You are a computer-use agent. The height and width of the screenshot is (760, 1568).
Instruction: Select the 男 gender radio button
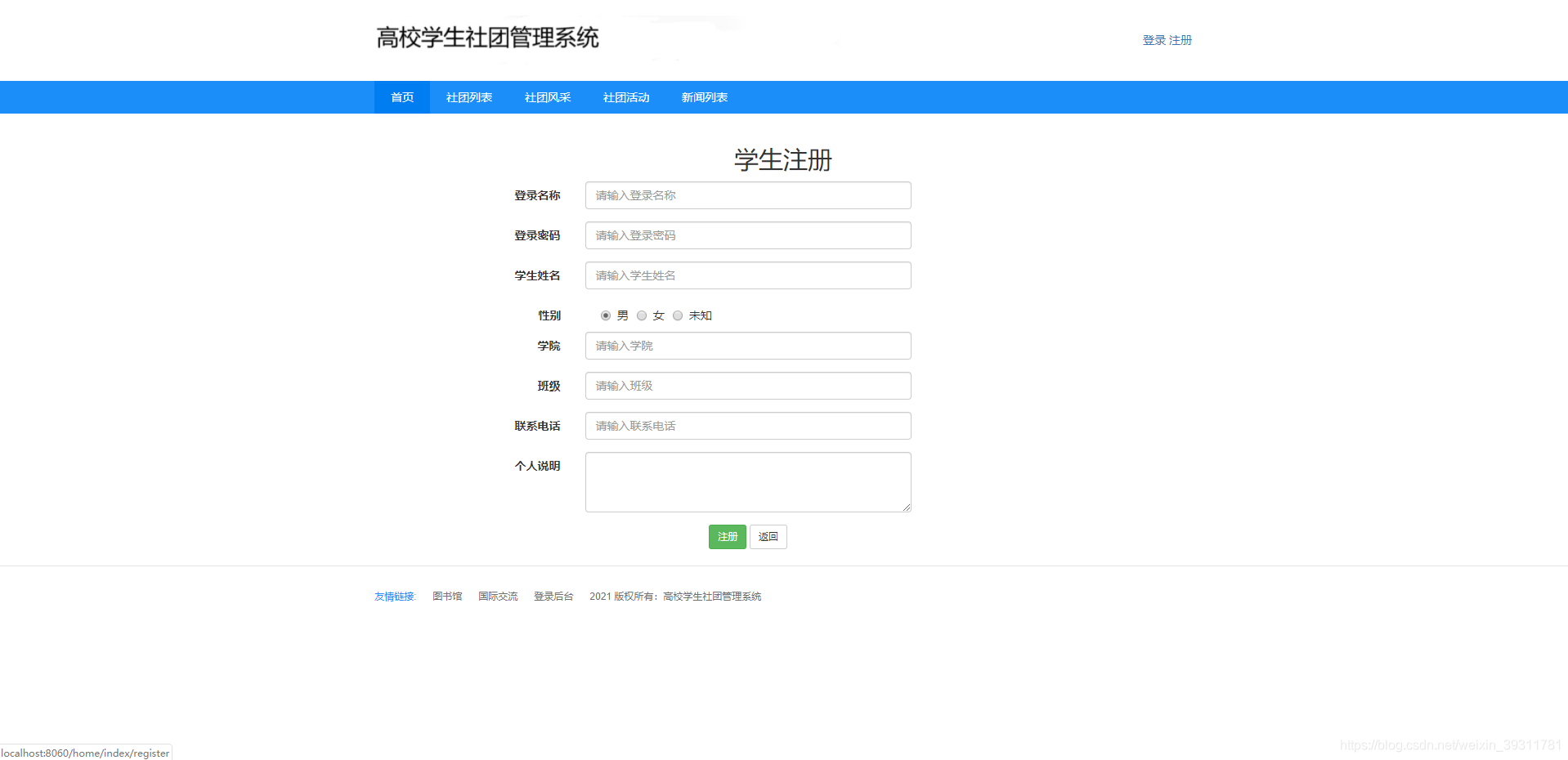pos(606,315)
